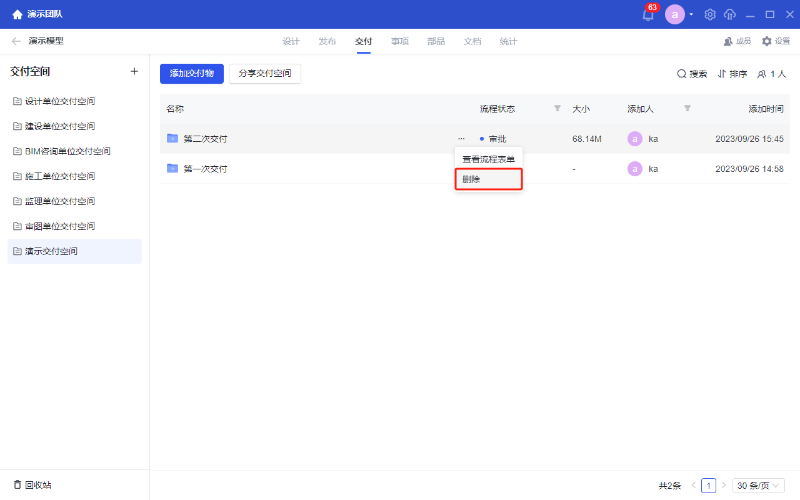This screenshot has height=500, width=800.
Task: Switch to the 设计 tab
Action: (x=291, y=41)
